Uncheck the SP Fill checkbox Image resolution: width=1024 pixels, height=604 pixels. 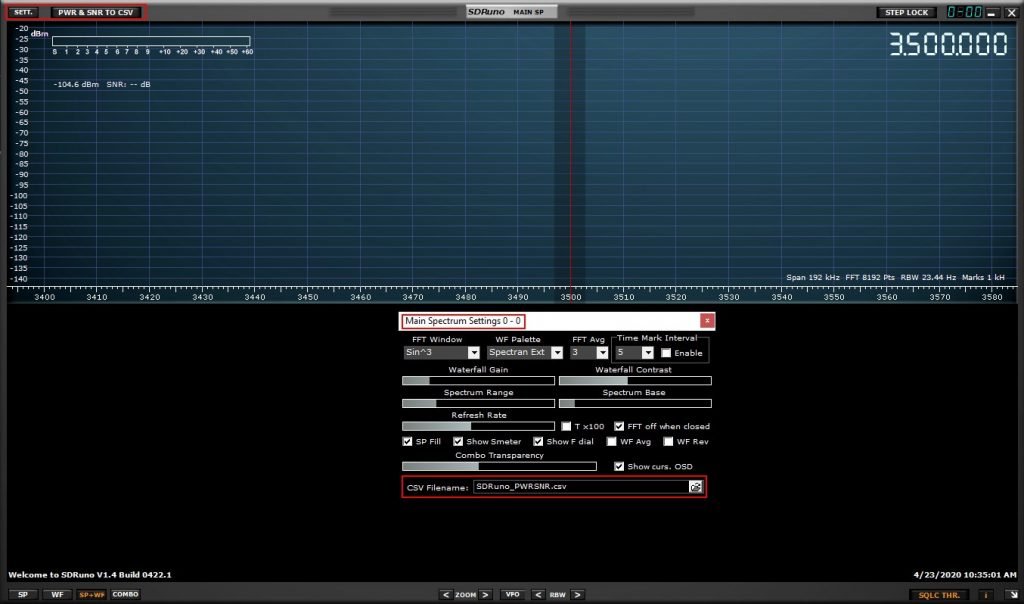407,441
